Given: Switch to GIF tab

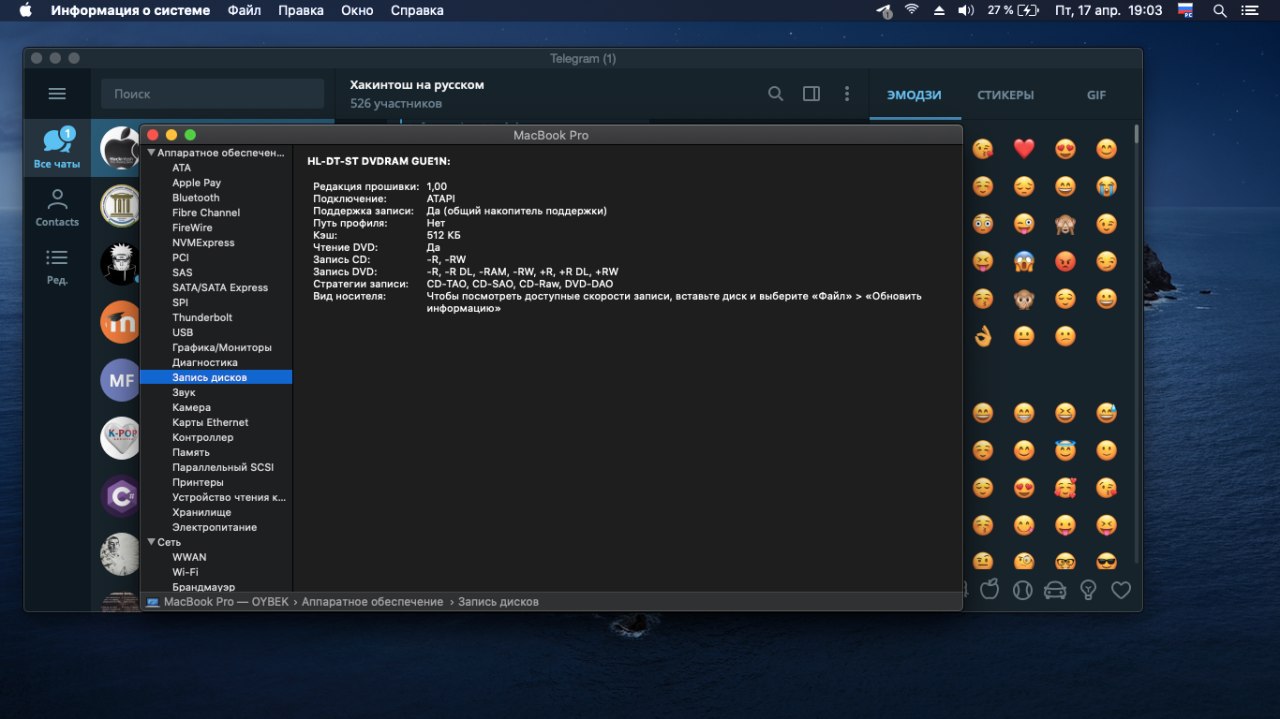Looking at the screenshot, I should [1096, 95].
